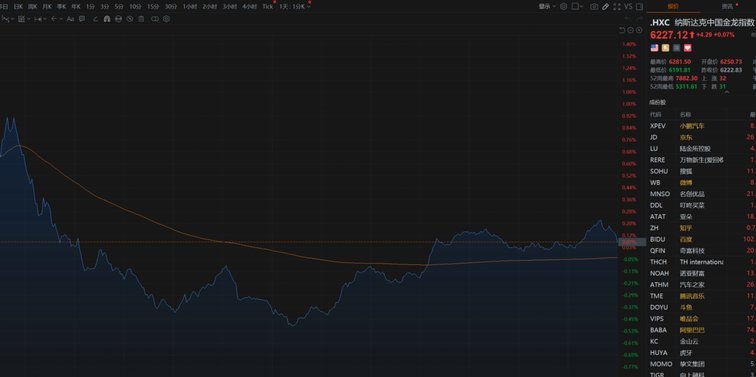Click the current price marker on axis
Image resolution: width=756 pixels, height=377 pixels.
[632, 242]
